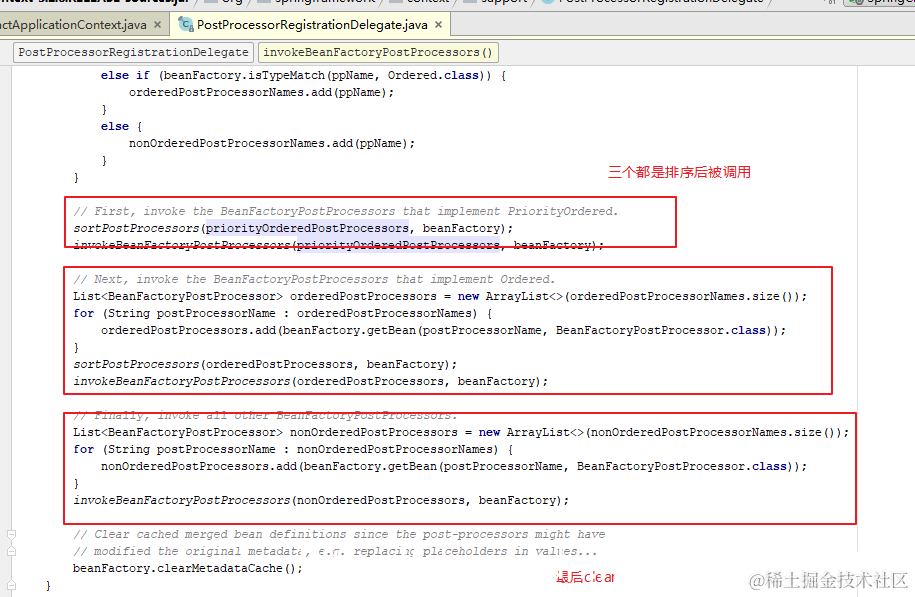Collapse the comment block's top fold marker in gutter
Viewport: 915px width, 597px height.
point(11,535)
